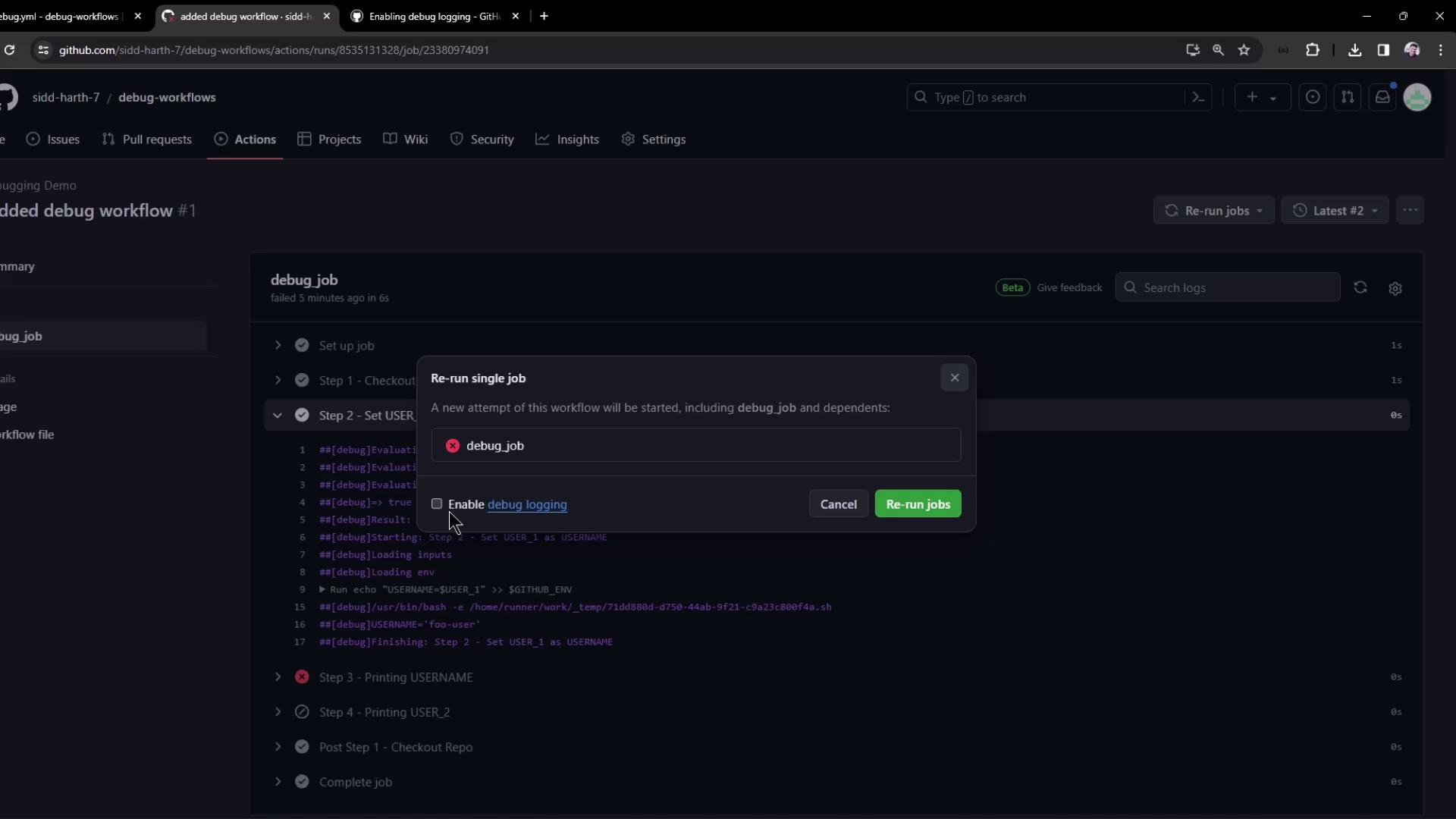Open the command palette icon
Viewport: 1456px width, 819px height.
click(x=1198, y=97)
